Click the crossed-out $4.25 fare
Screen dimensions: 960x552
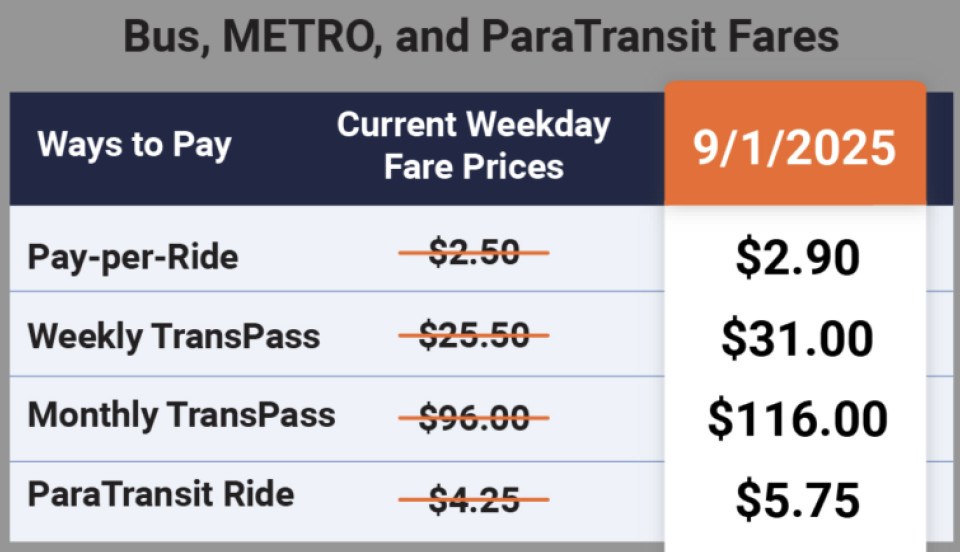pyautogui.click(x=474, y=497)
